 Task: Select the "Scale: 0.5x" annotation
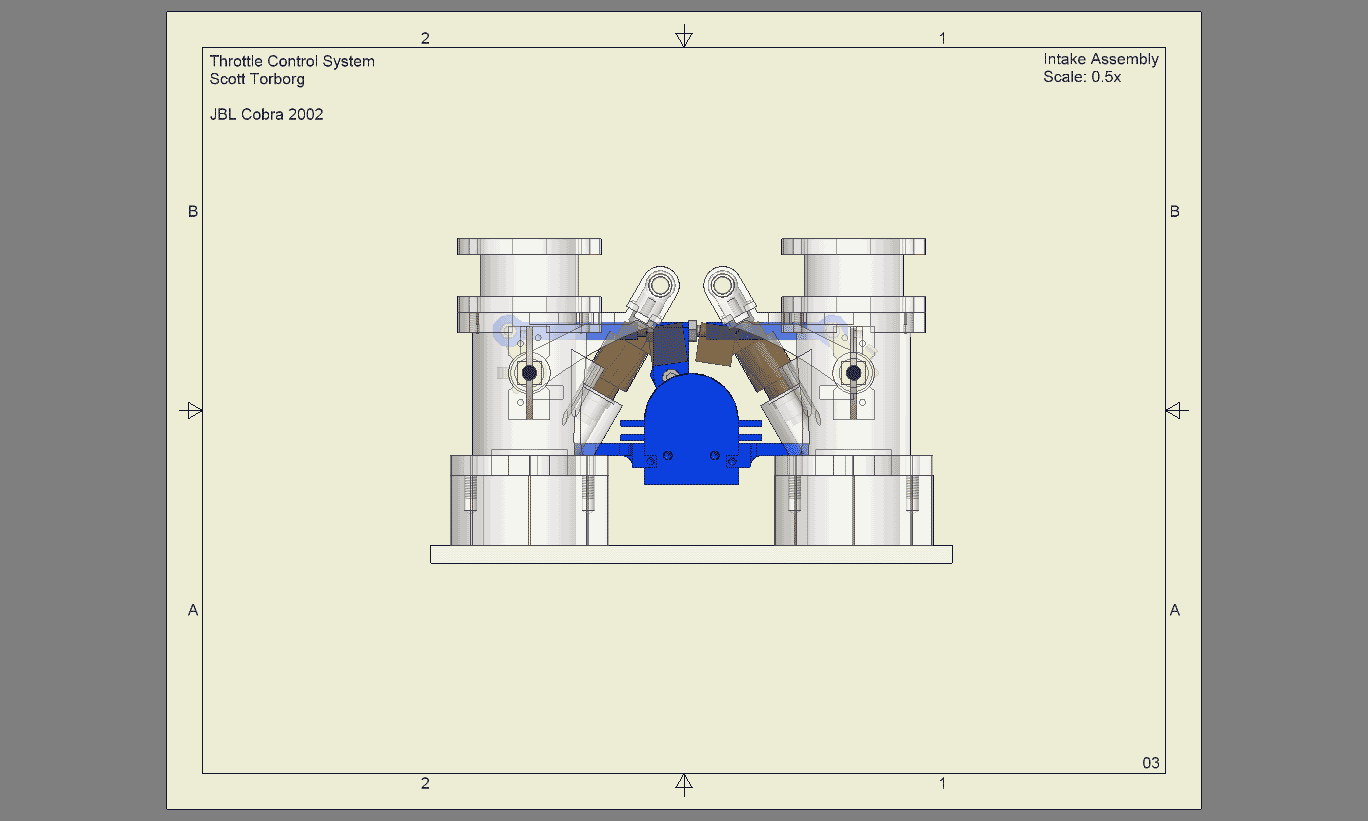(x=1082, y=77)
